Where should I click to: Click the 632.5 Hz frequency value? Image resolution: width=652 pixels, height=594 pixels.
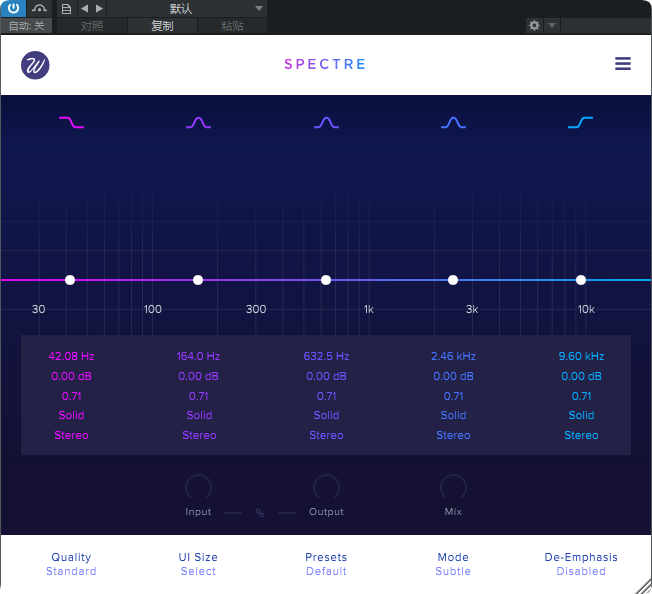coord(326,356)
